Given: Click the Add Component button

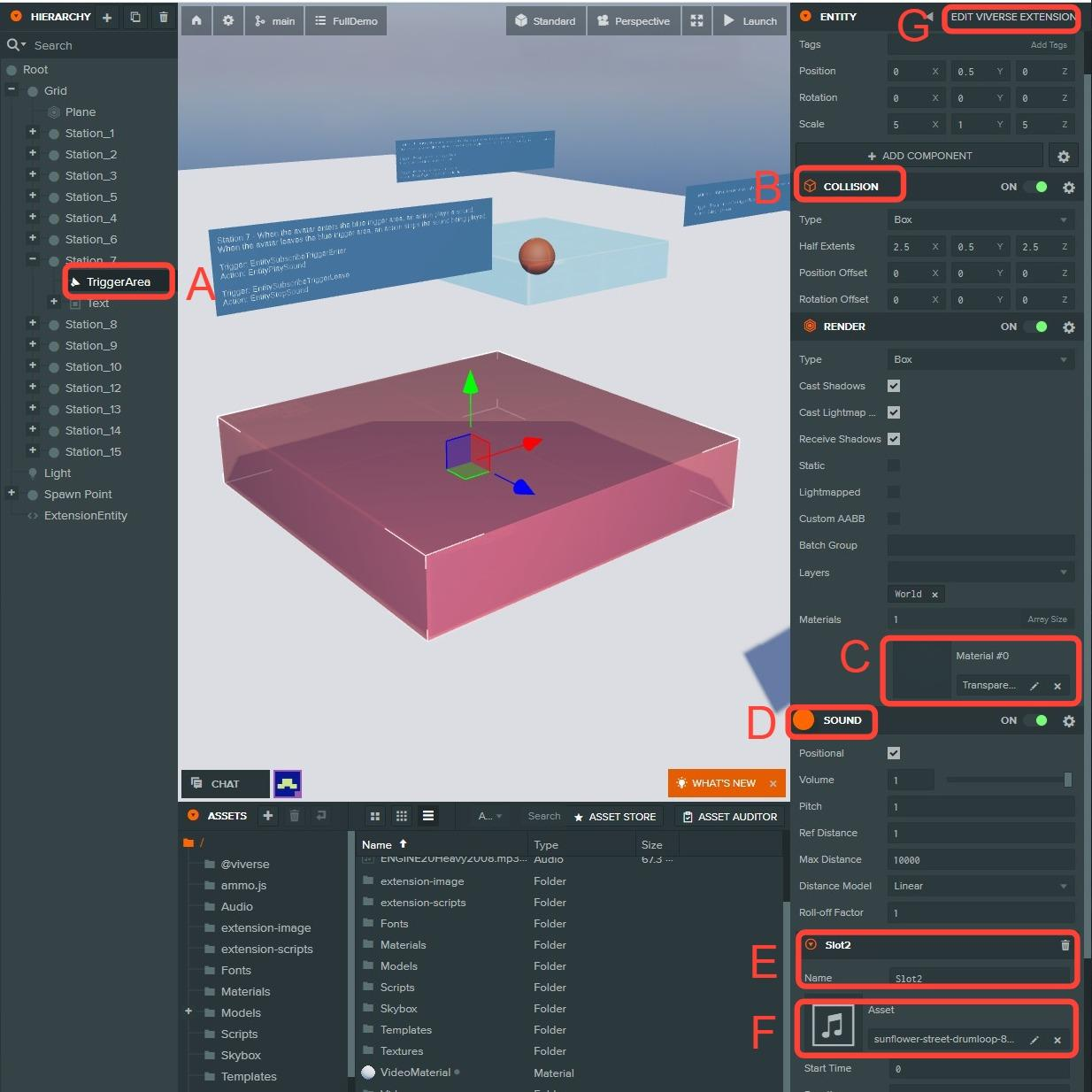Looking at the screenshot, I should (919, 156).
